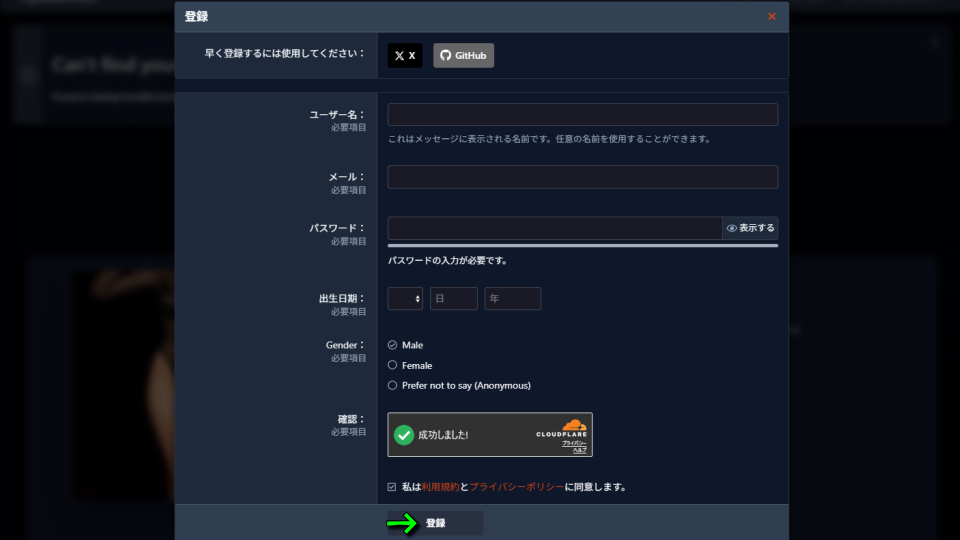
Task: Open the プライバシーポリシー link
Action: pyautogui.click(x=516, y=487)
